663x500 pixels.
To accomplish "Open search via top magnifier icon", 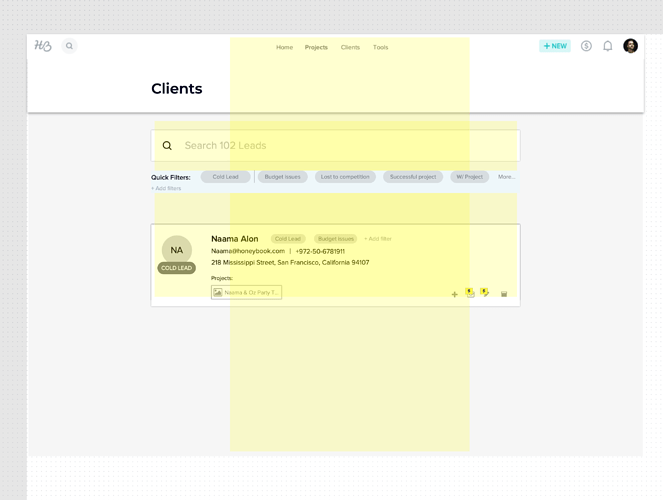I will pyautogui.click(x=69, y=46).
